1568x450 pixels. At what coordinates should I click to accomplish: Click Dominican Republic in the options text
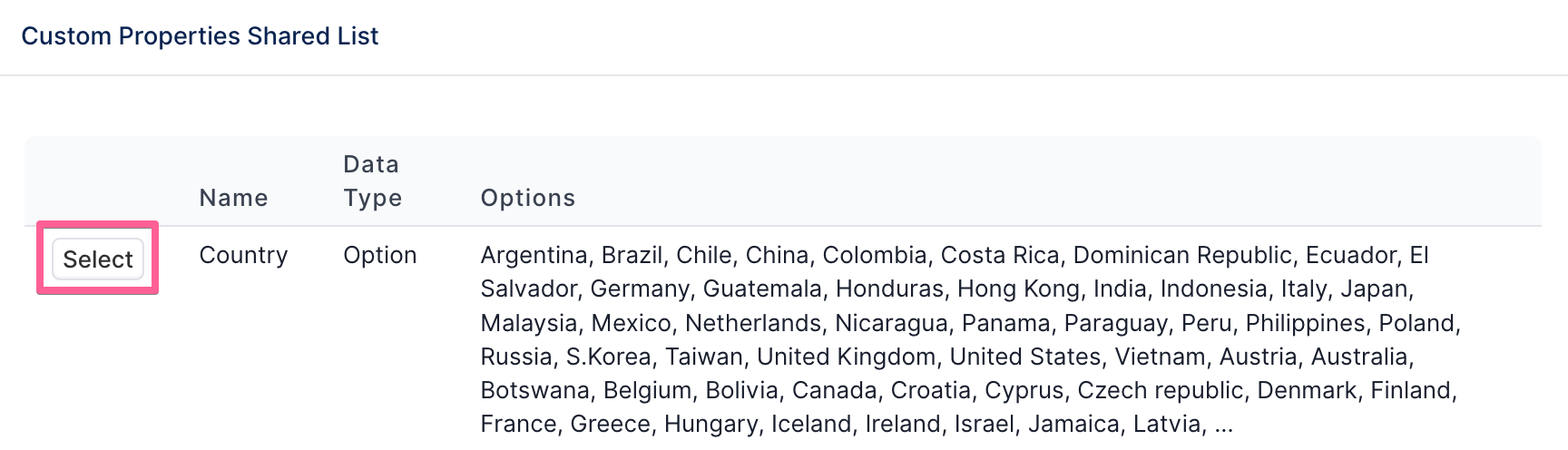click(x=1182, y=255)
